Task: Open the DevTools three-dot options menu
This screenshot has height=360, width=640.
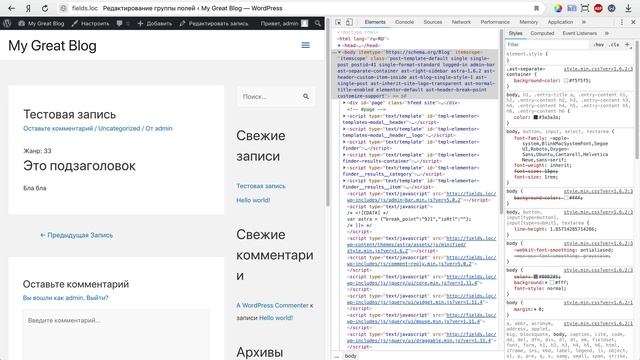Action: (x=622, y=22)
